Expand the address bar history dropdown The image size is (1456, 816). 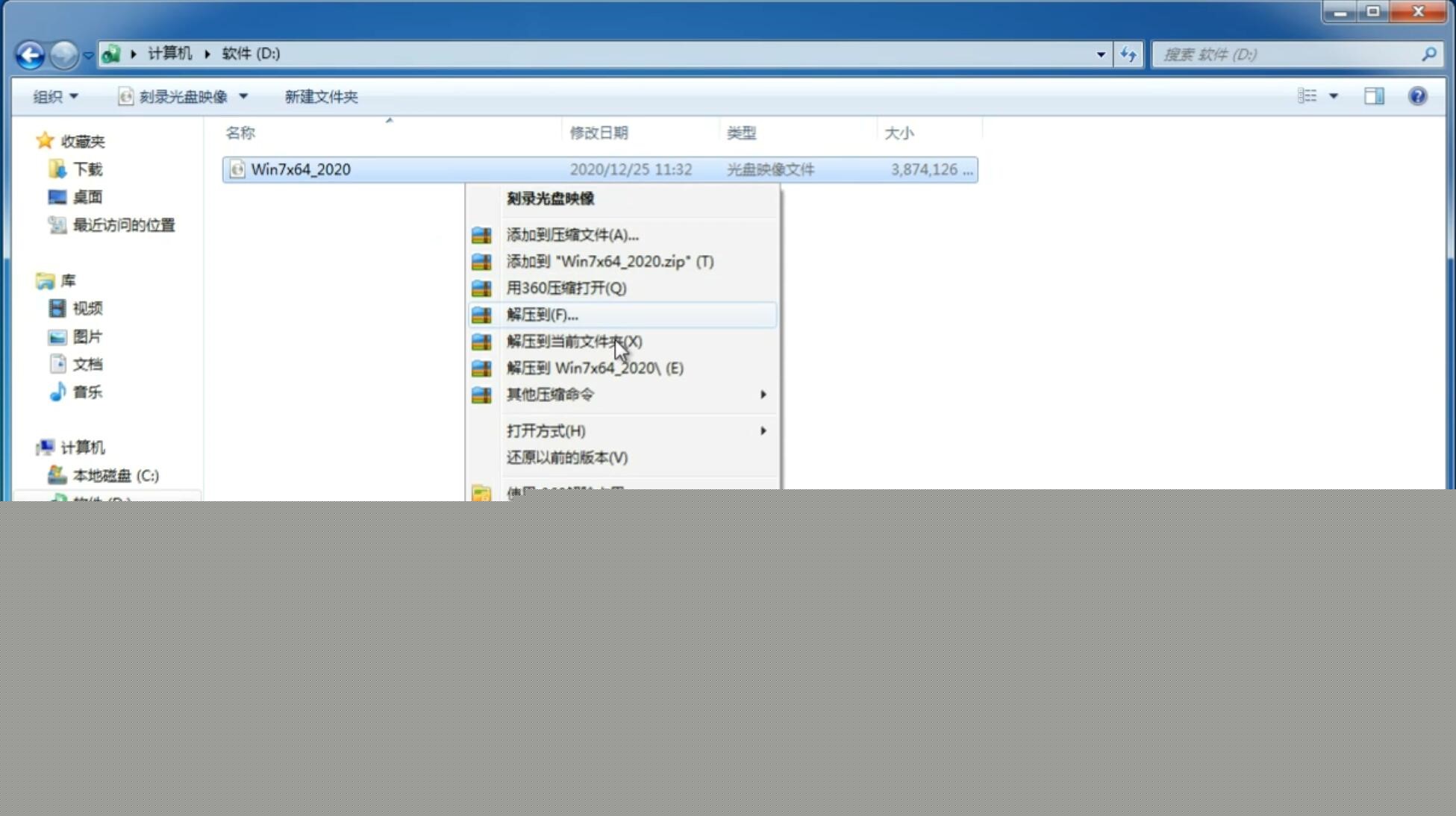click(1101, 54)
